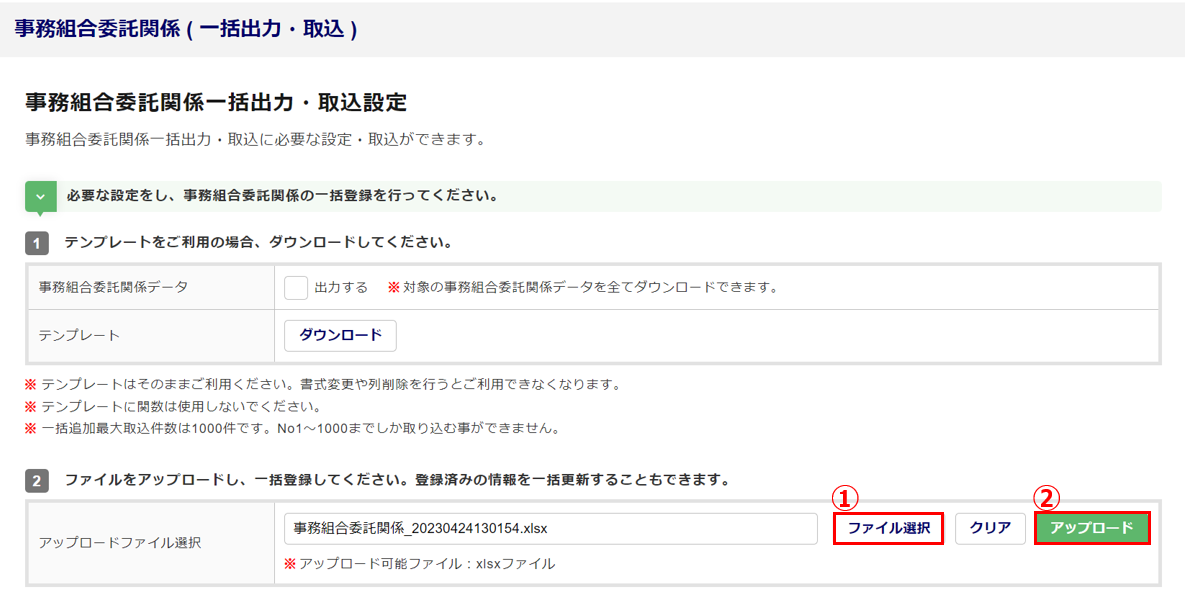1185x602 pixels.
Task: Click the green アップロード button
Action: (x=1092, y=528)
